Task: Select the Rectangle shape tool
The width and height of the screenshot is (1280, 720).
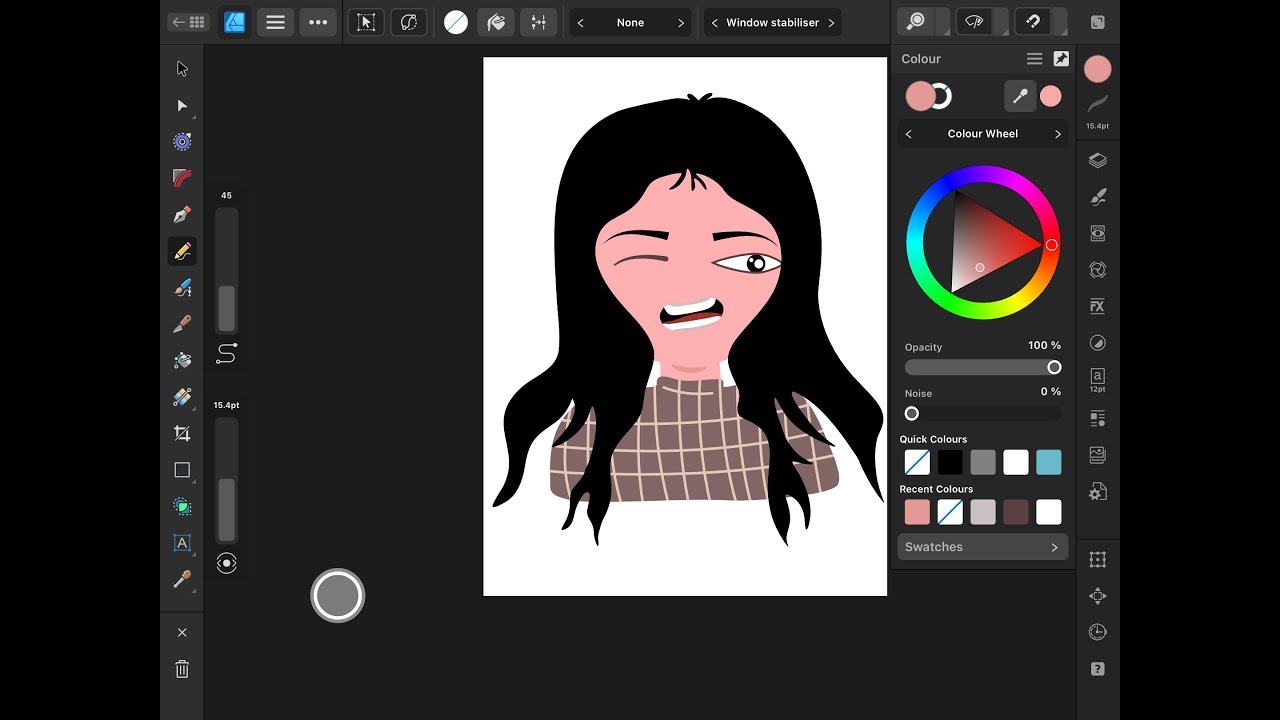Action: 182,470
